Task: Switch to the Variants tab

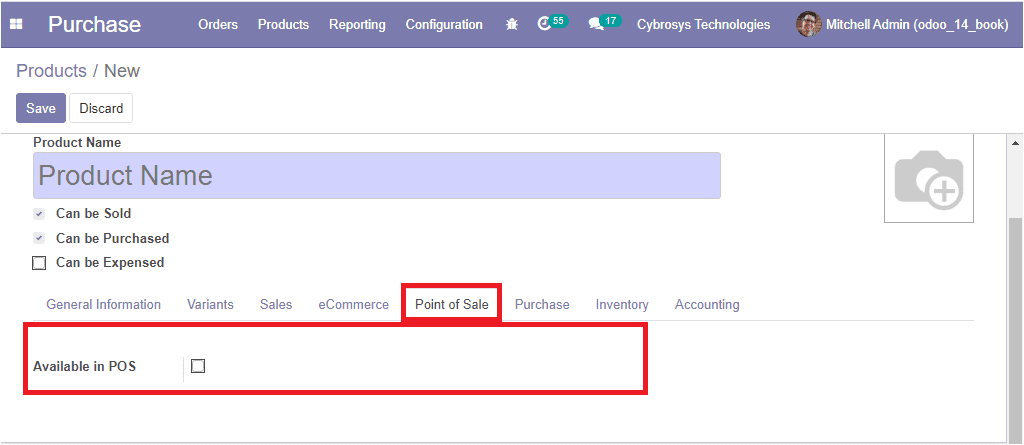Action: point(210,305)
